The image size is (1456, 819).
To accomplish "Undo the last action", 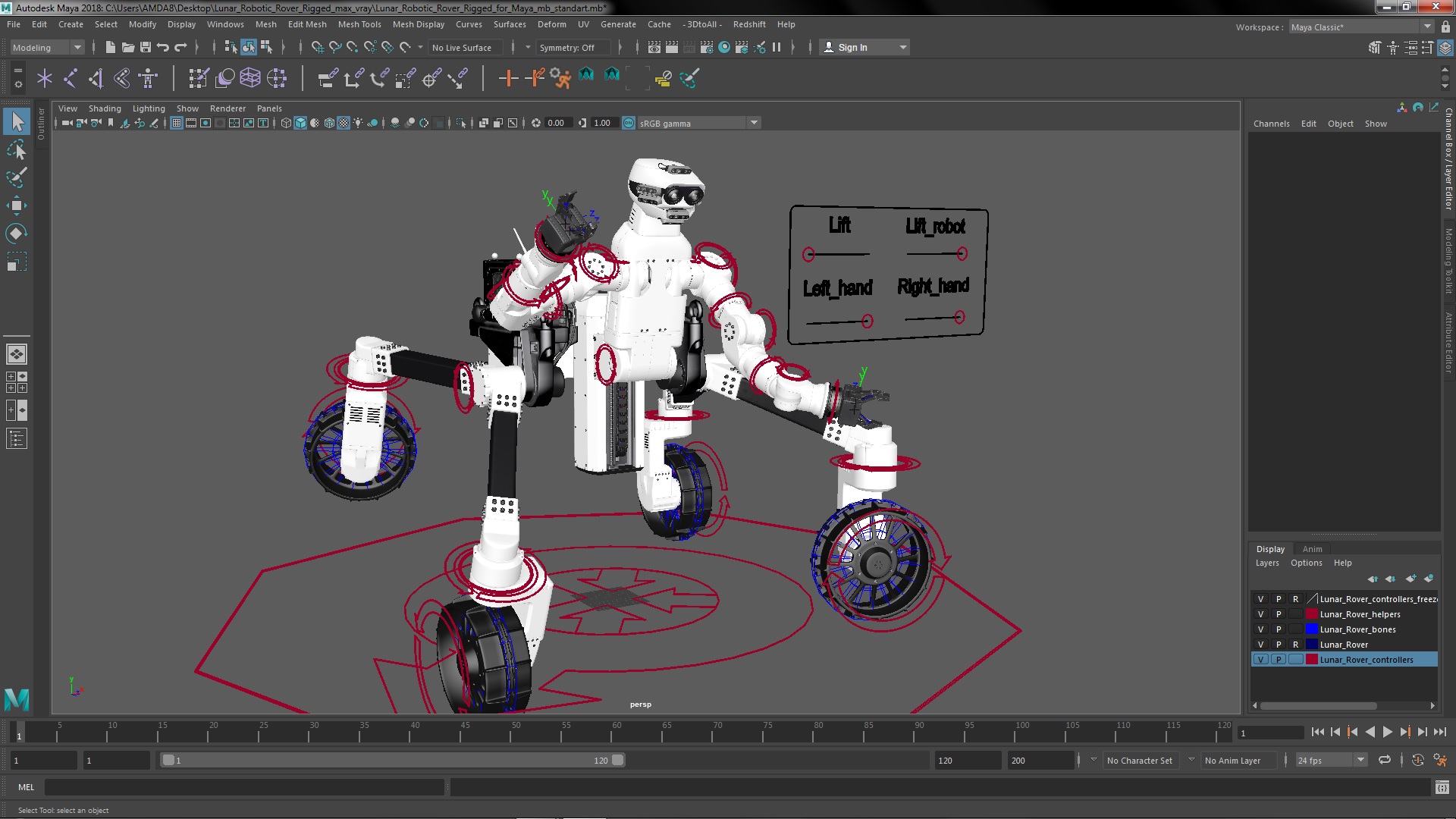I will [162, 47].
